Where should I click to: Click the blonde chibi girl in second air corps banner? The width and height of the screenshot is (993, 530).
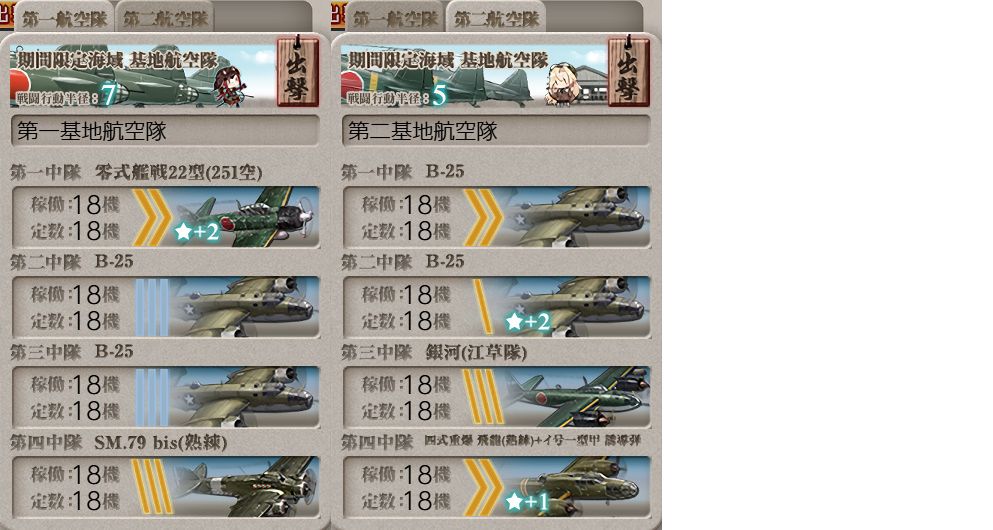(x=560, y=83)
